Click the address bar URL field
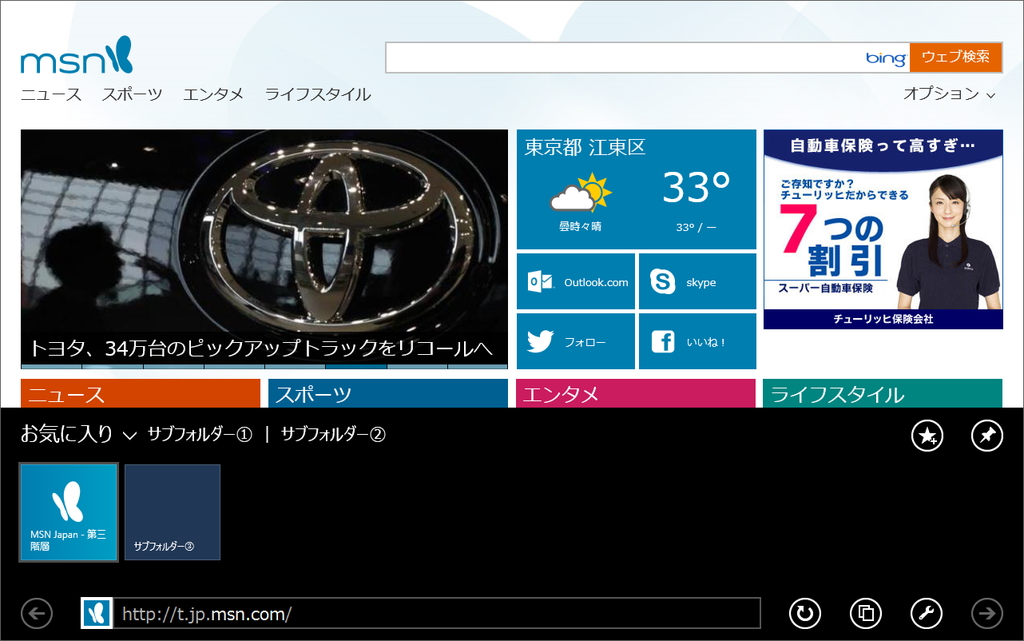The width and height of the screenshot is (1024, 641). click(420, 613)
